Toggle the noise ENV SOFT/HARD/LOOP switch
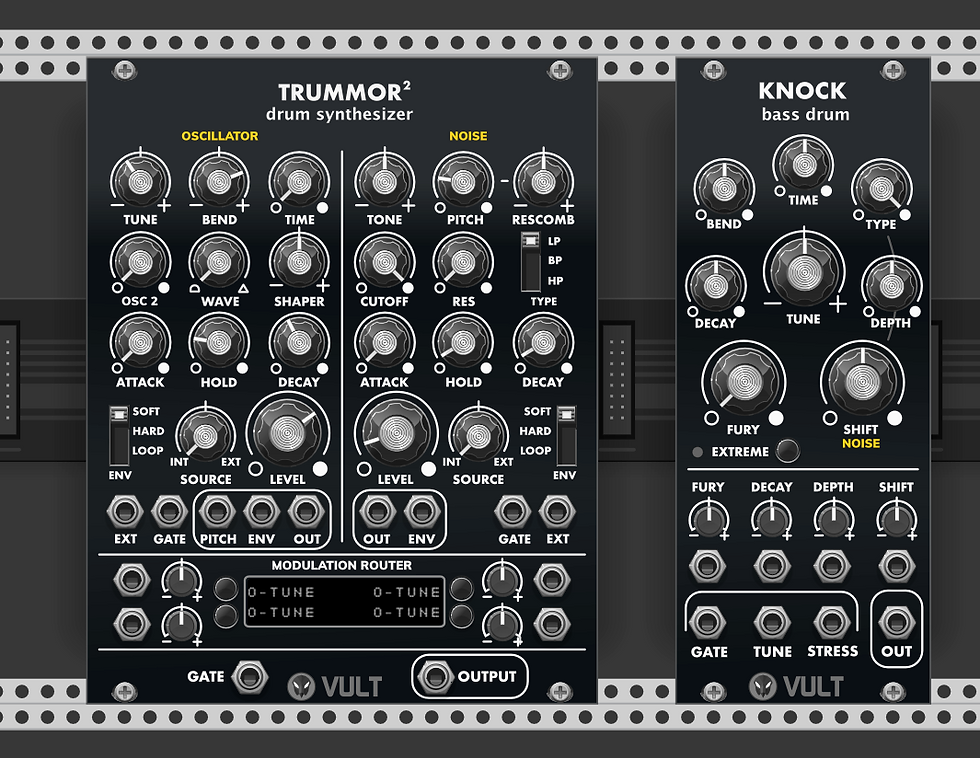This screenshot has height=758, width=980. tap(566, 436)
